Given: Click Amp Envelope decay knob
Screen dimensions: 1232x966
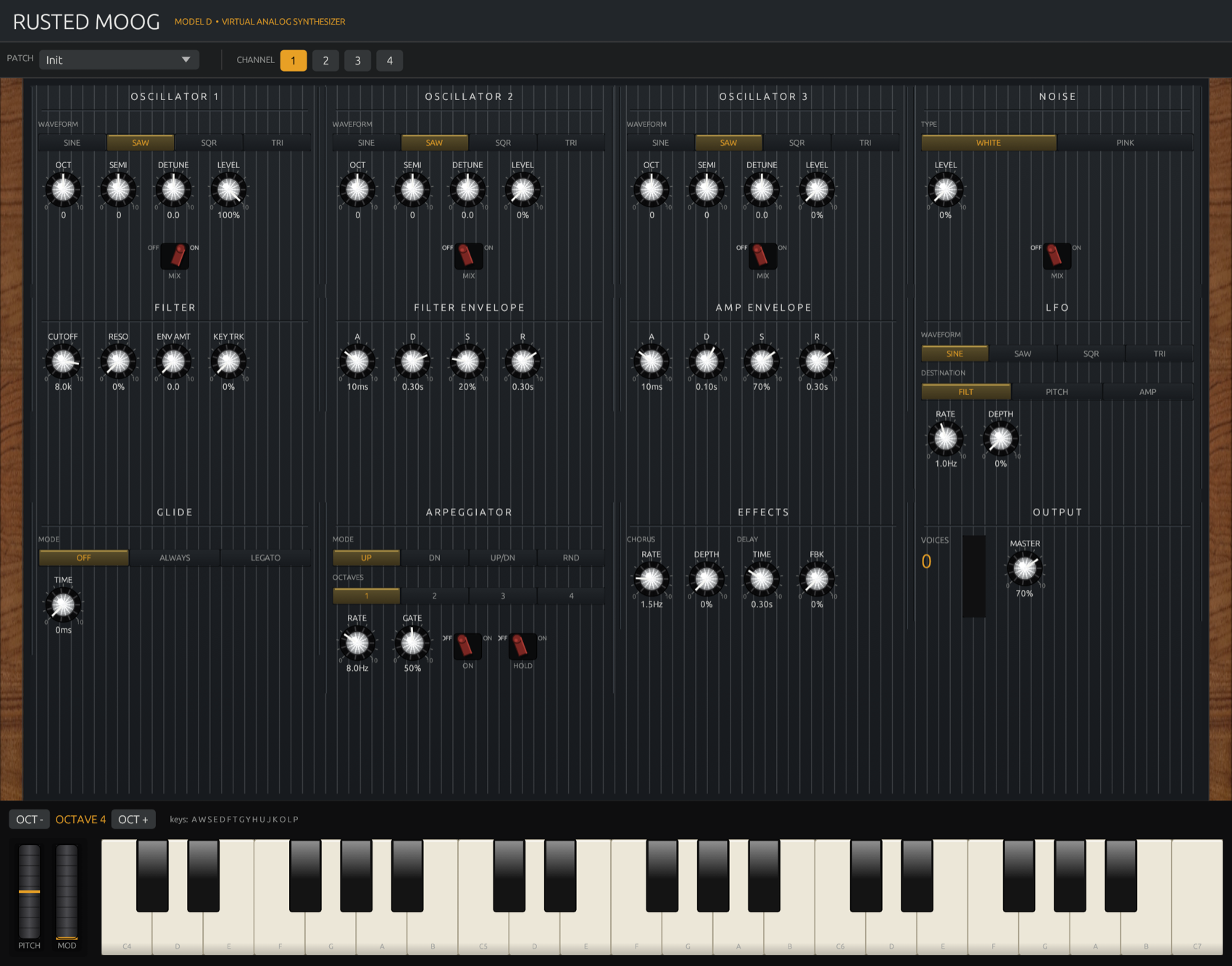Looking at the screenshot, I should click(707, 362).
